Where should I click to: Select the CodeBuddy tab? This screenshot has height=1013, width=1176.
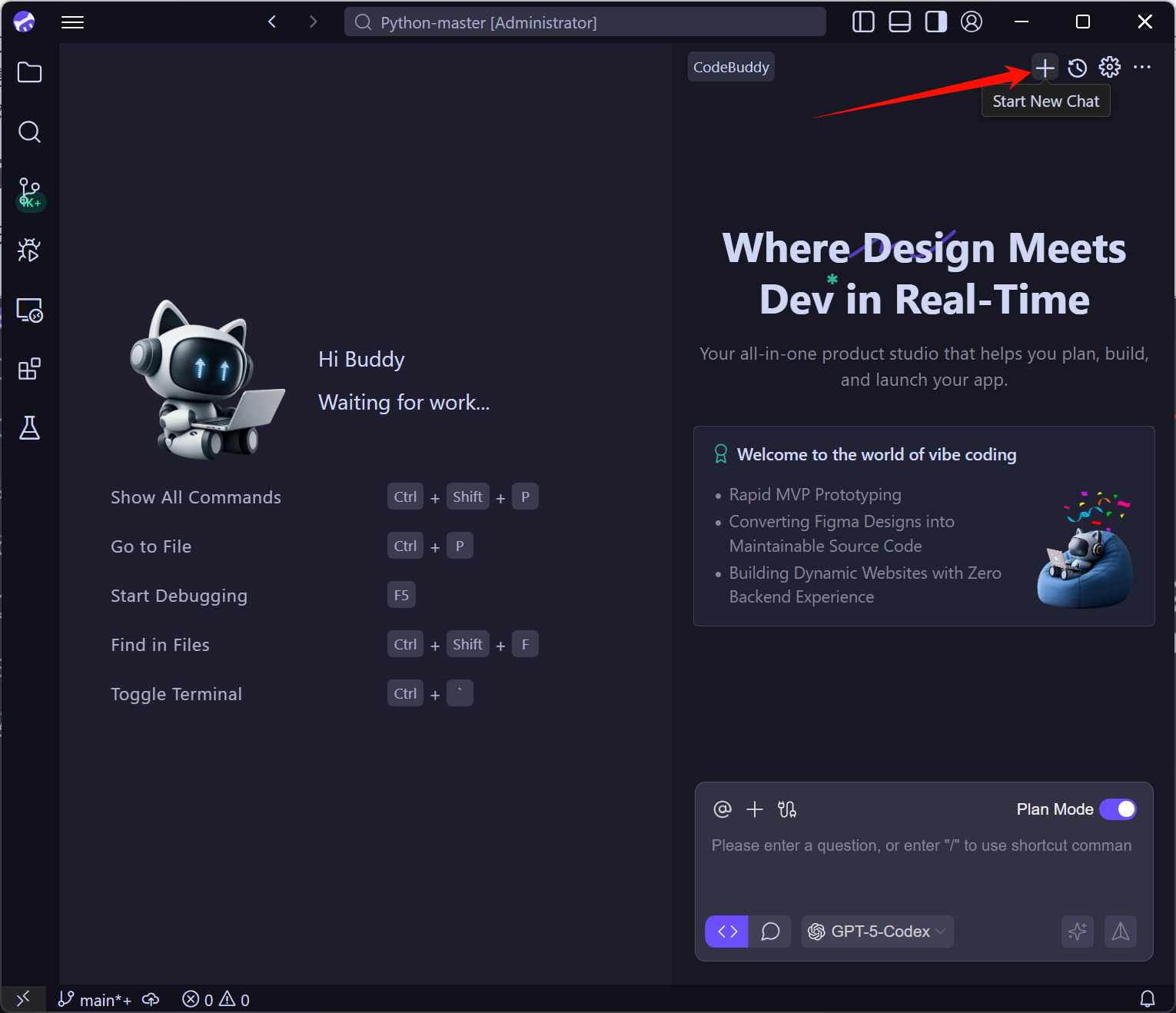731,67
